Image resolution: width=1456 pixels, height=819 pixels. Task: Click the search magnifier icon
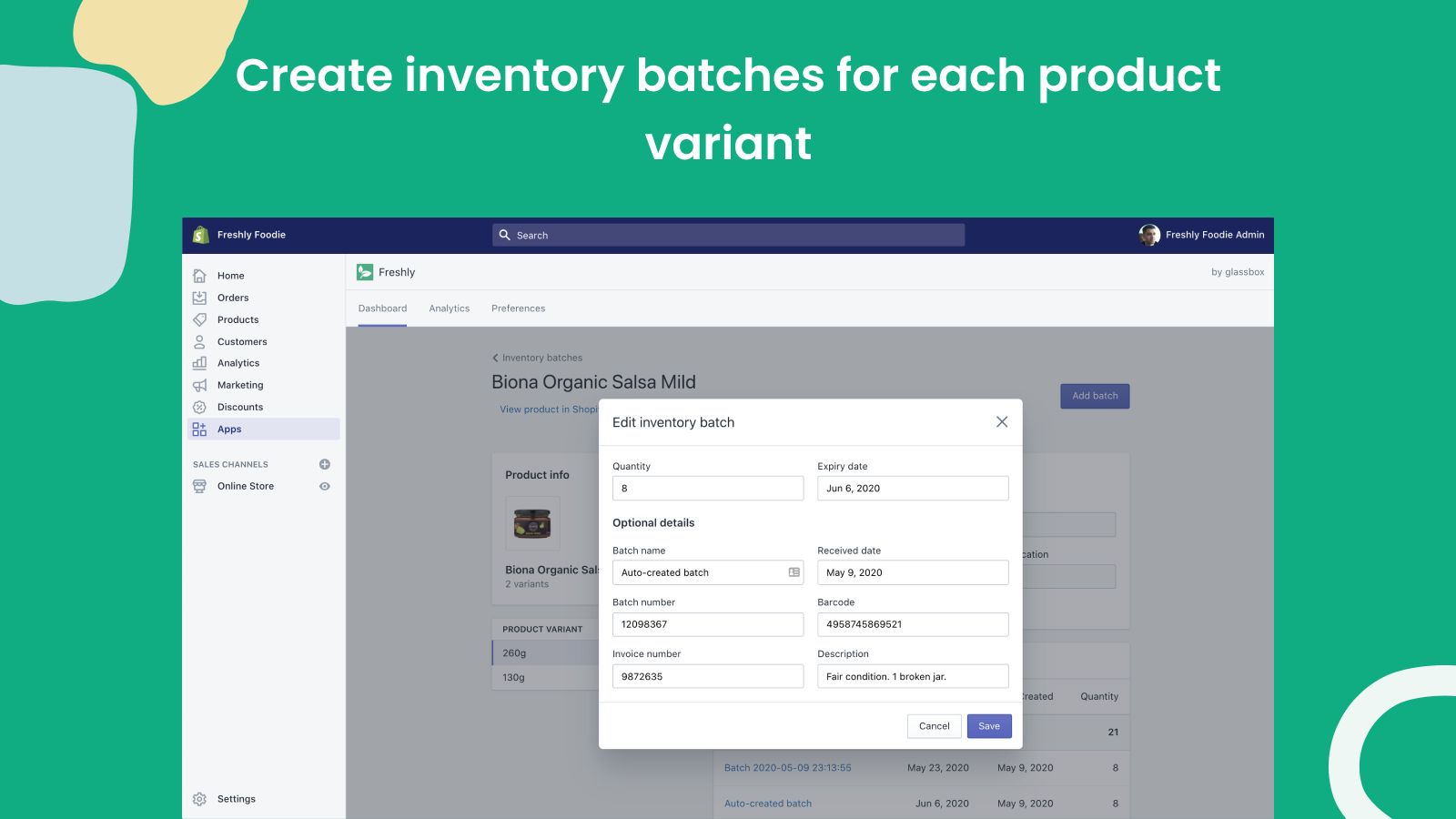505,235
